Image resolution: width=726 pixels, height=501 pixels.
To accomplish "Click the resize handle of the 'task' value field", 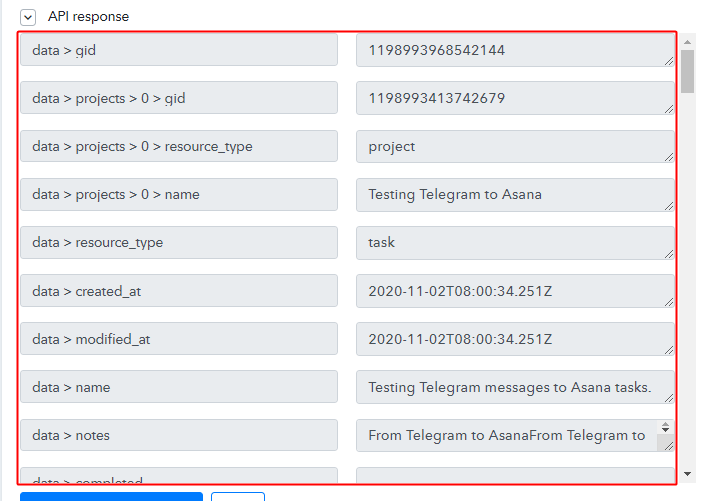I will pos(669,254).
